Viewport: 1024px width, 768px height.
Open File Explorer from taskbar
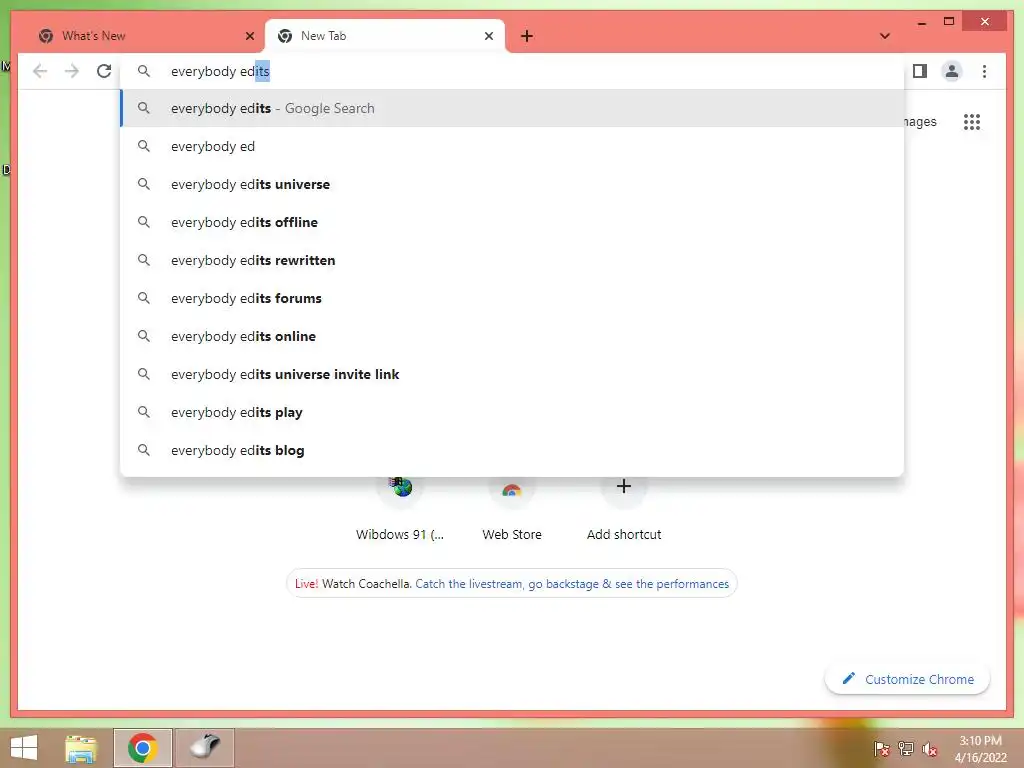click(x=81, y=748)
